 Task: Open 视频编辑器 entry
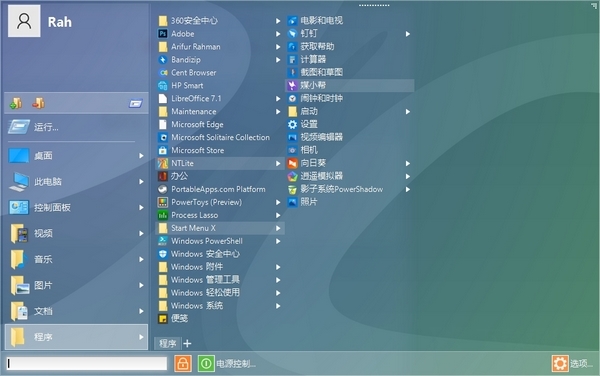click(350, 137)
